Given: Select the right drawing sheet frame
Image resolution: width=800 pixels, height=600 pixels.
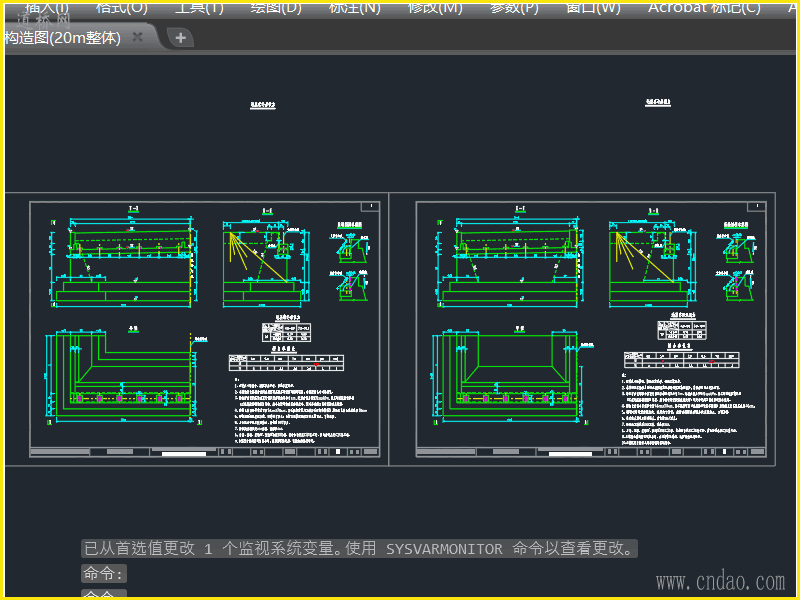Looking at the screenshot, I should pos(591,329).
